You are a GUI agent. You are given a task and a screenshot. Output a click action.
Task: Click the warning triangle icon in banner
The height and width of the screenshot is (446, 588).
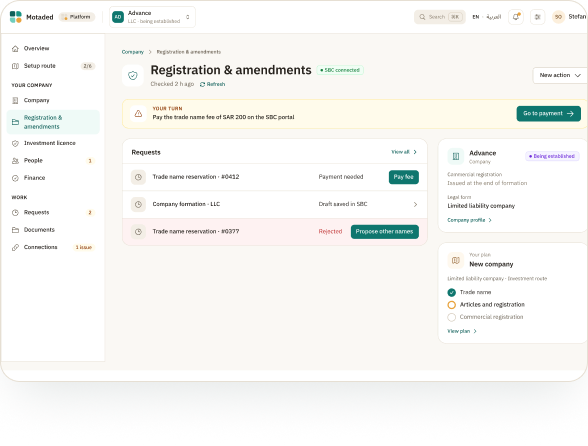(x=138, y=113)
